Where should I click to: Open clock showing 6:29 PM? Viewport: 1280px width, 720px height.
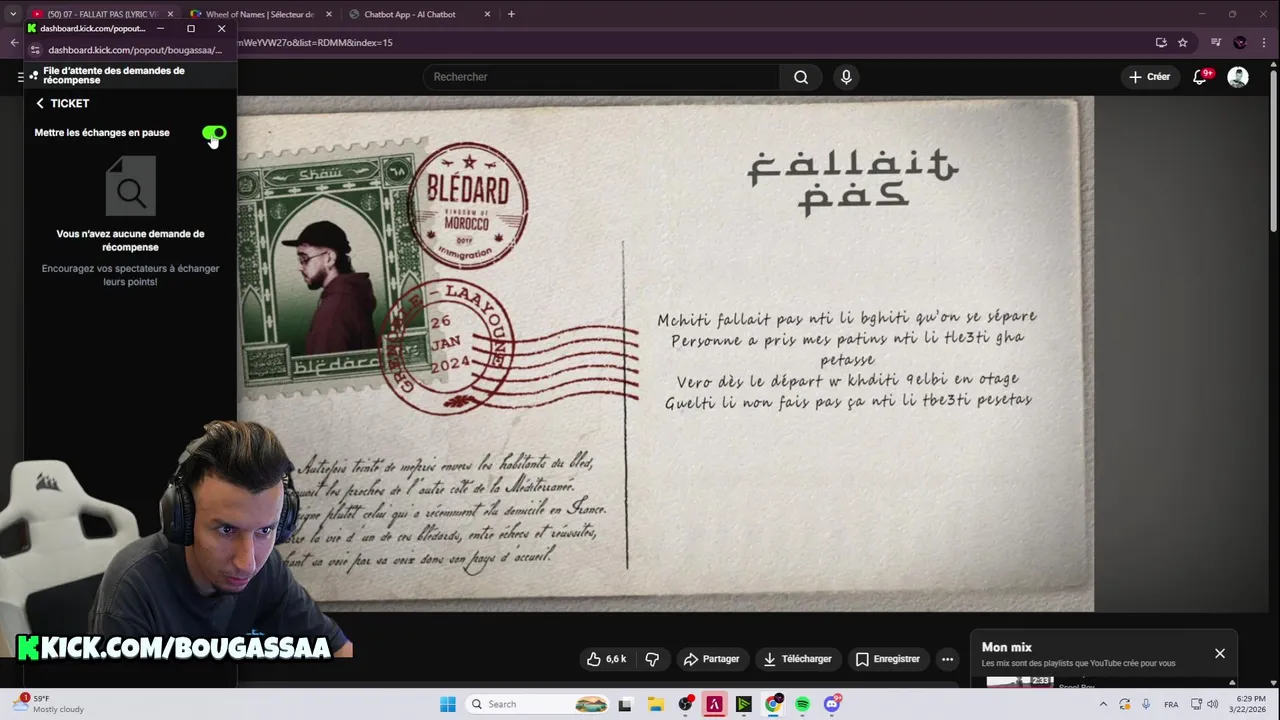point(1250,704)
